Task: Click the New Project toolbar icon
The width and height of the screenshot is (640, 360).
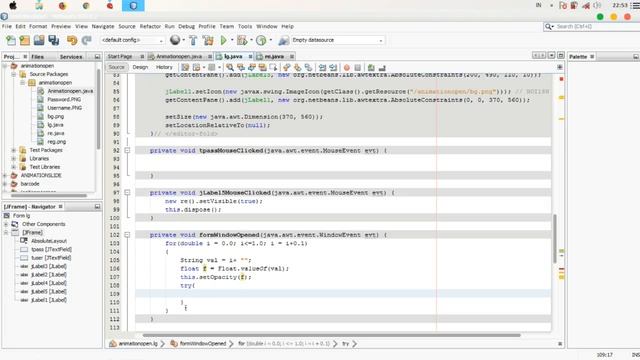Action: tap(25, 40)
